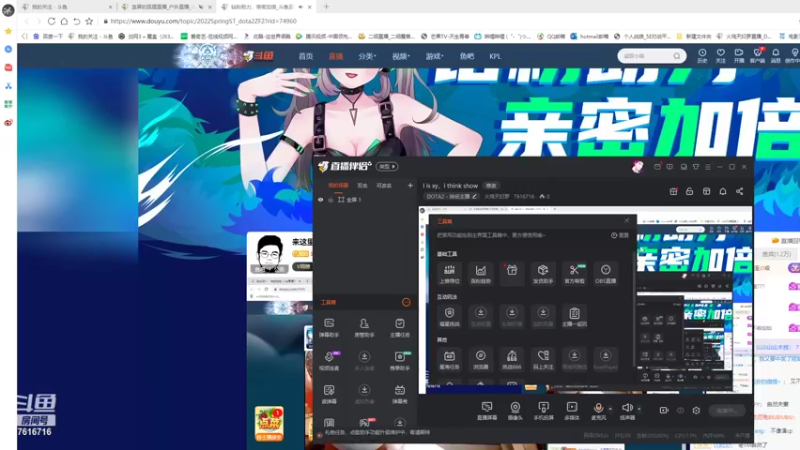Switch to the first orange scene tab
The height and width of the screenshot is (450, 800).
[338, 185]
